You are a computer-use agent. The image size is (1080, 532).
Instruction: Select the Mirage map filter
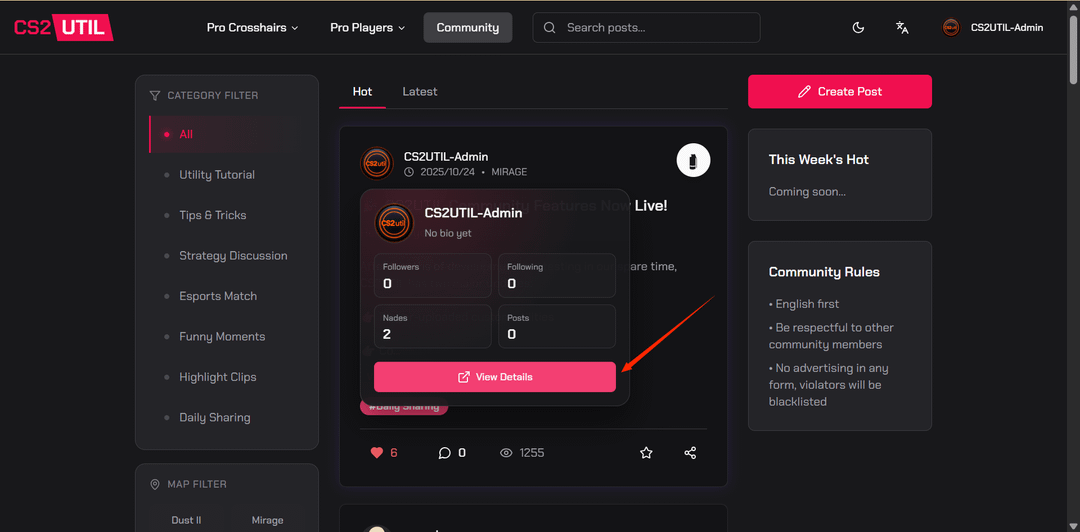tap(267, 520)
